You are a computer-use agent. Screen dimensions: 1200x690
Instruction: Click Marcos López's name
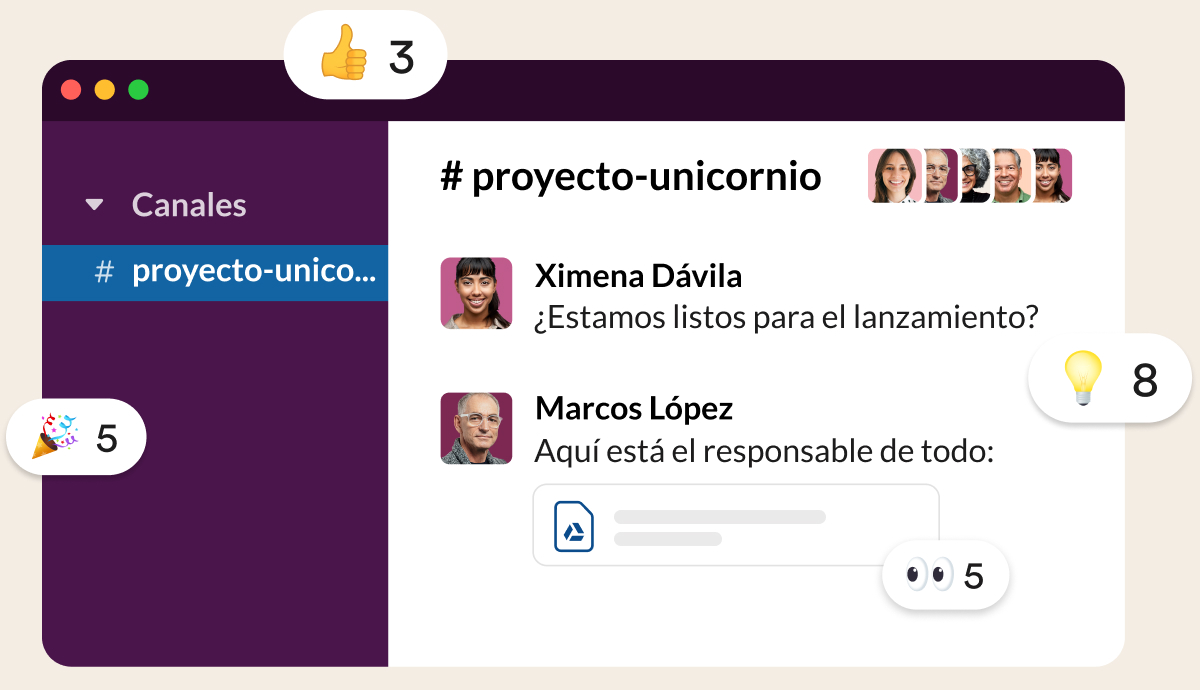pyautogui.click(x=634, y=408)
